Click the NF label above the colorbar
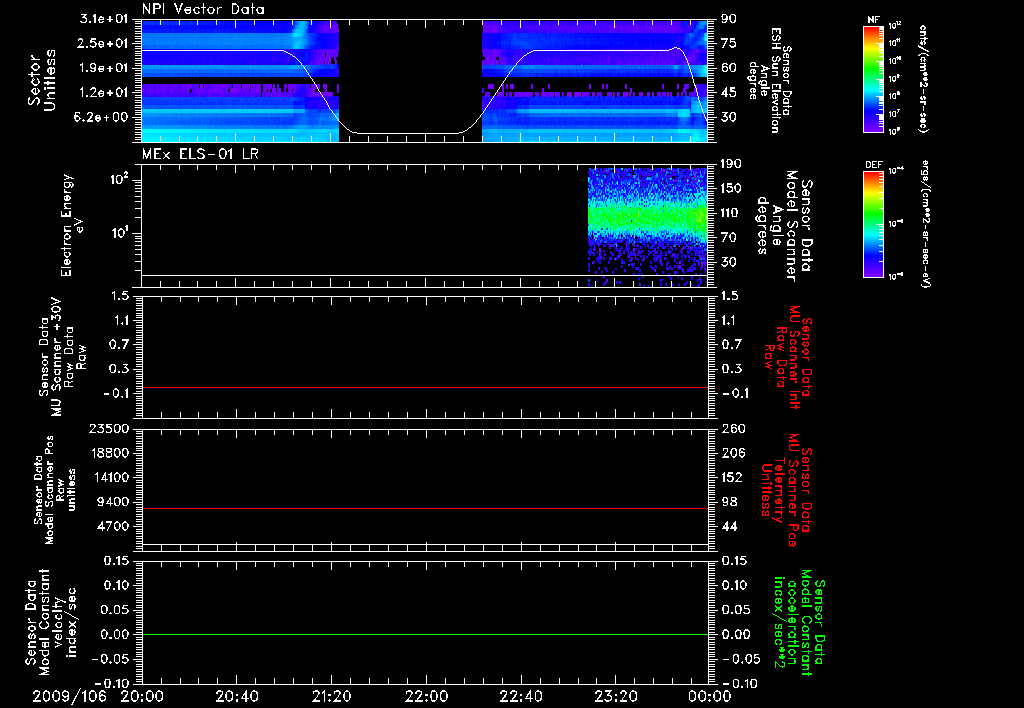The width and height of the screenshot is (1024, 708). (873, 20)
